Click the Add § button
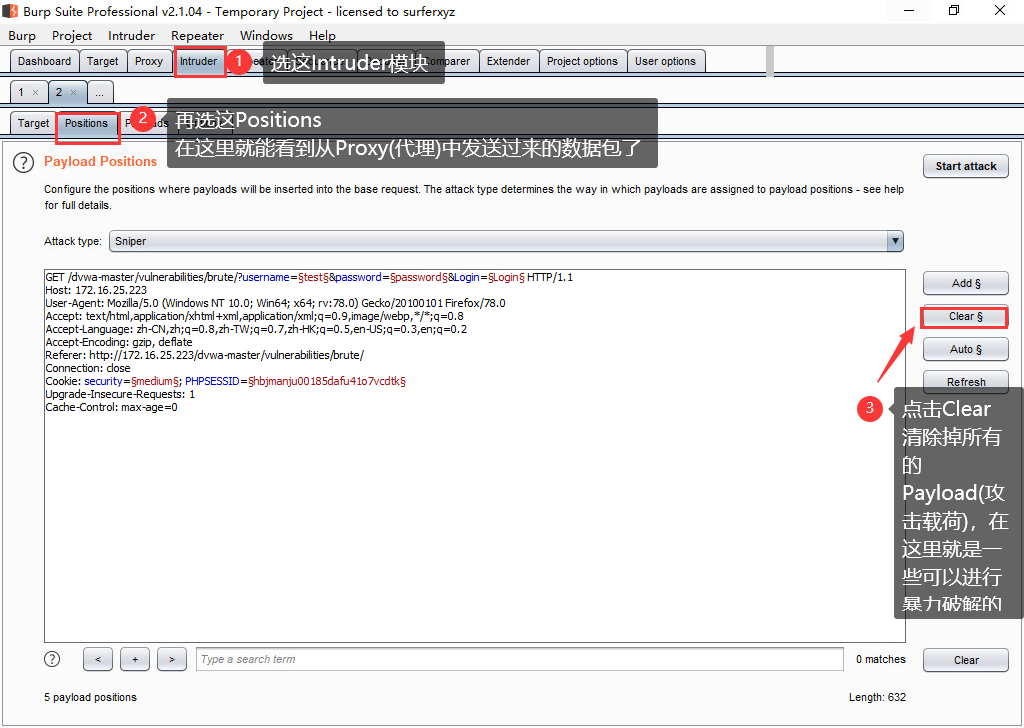 pos(966,283)
